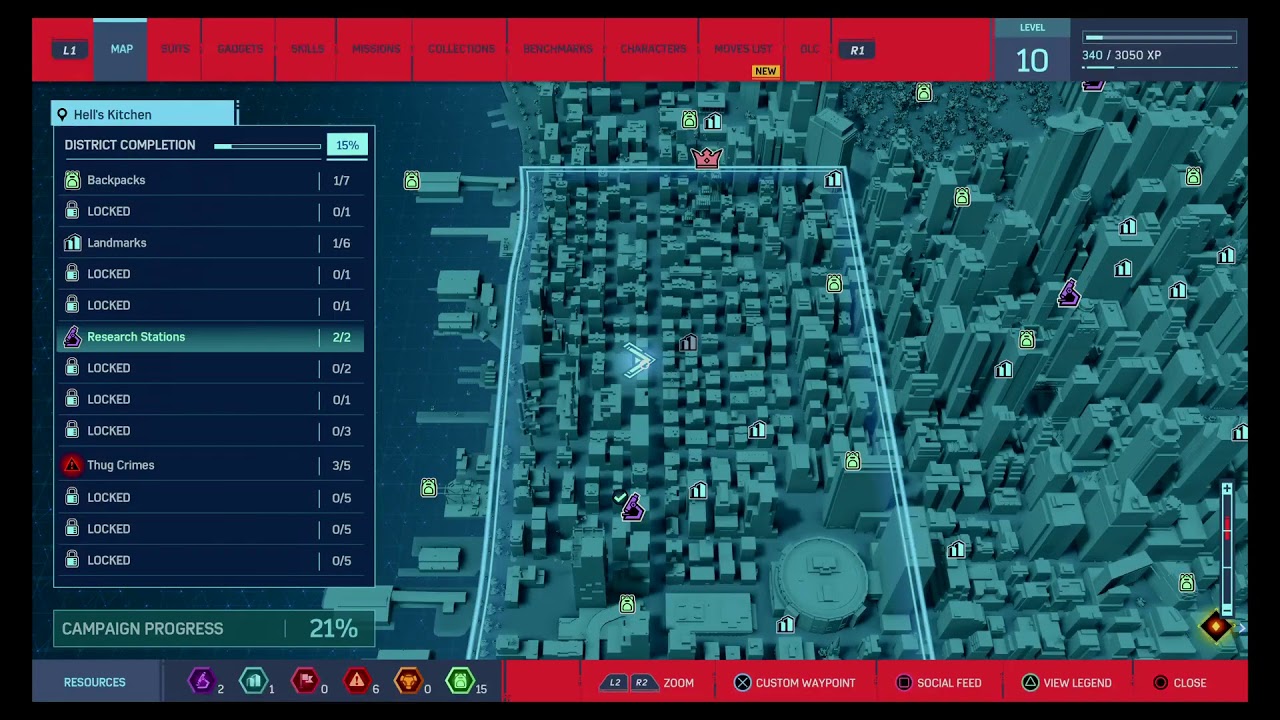Select the greyed landmark icon beside player arrow
The height and width of the screenshot is (720, 1280).
(688, 344)
